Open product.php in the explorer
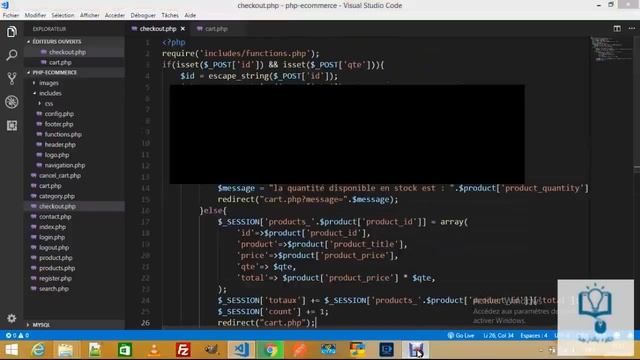 tap(75, 258)
